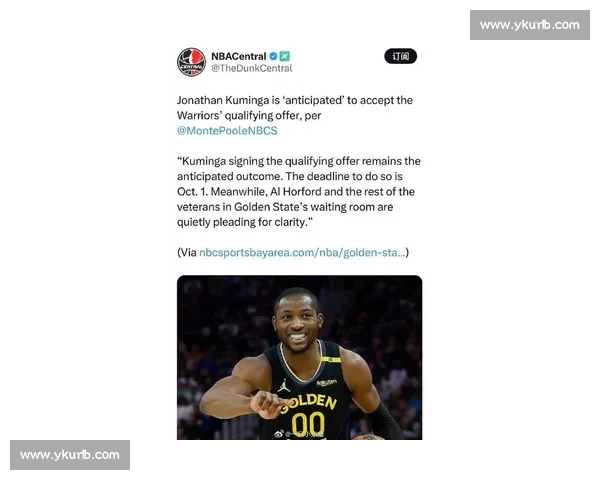Open the NBACentral profile avatar
Screen dimensions: 600x480
191,62
